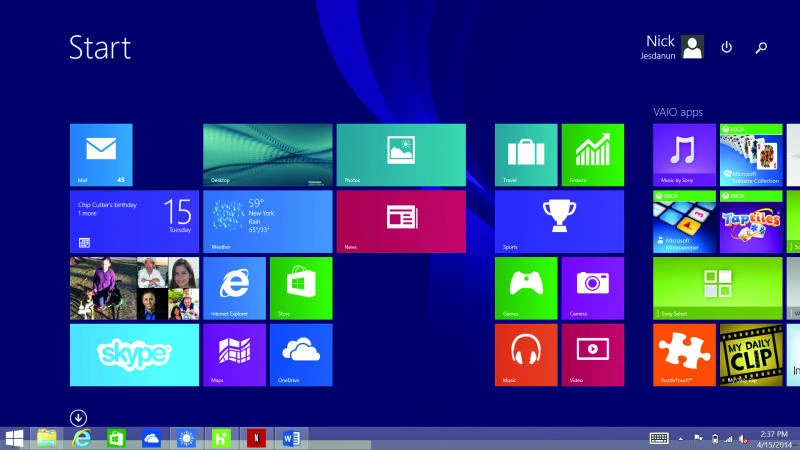800x450 pixels.
Task: Click the VAIO apps group heading
Action: pyautogui.click(x=678, y=112)
